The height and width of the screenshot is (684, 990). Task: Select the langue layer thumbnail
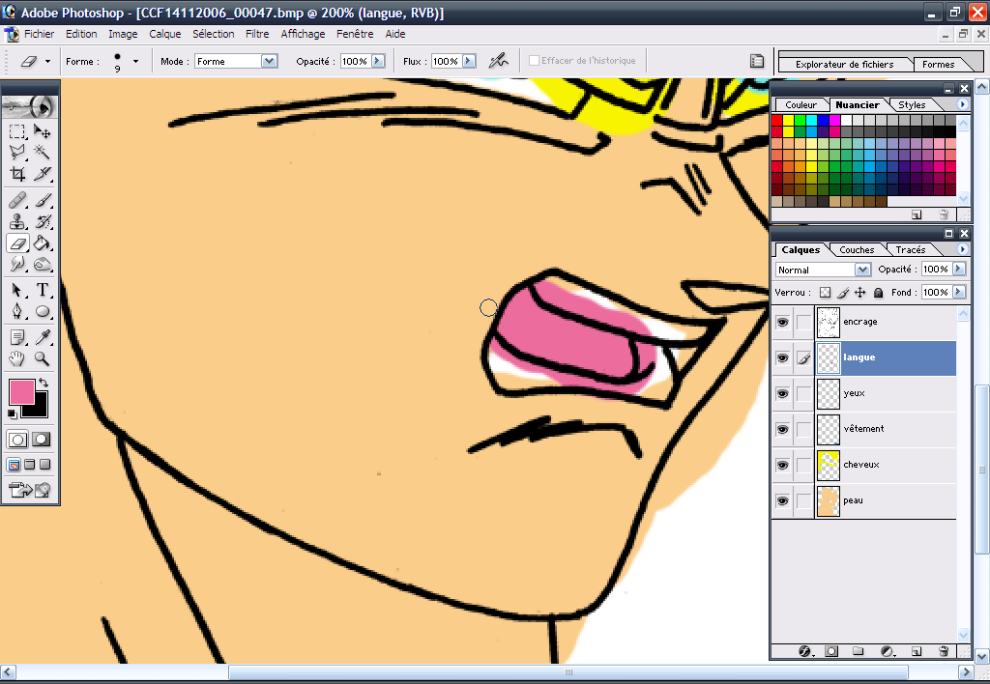[x=828, y=358]
